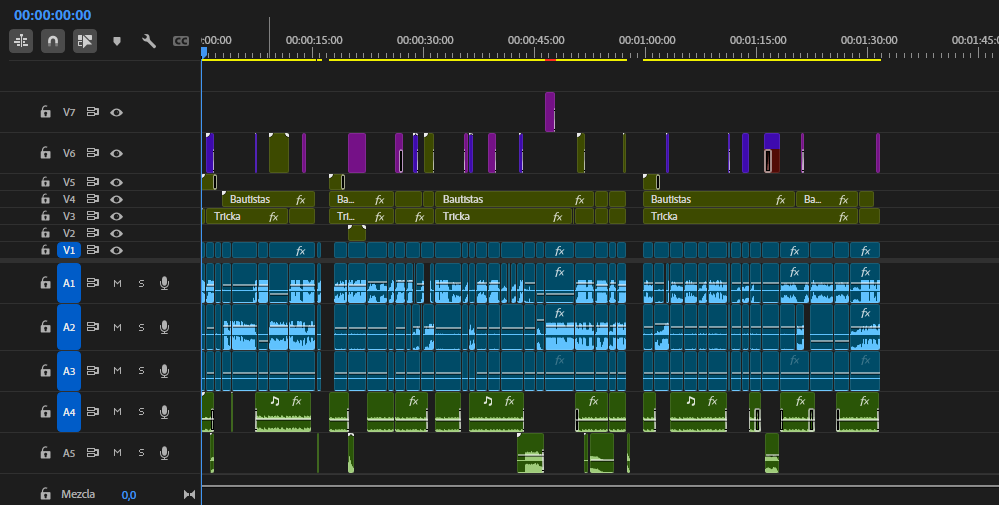Open timeline display settings wrench
This screenshot has width=999, height=505.
[x=148, y=41]
